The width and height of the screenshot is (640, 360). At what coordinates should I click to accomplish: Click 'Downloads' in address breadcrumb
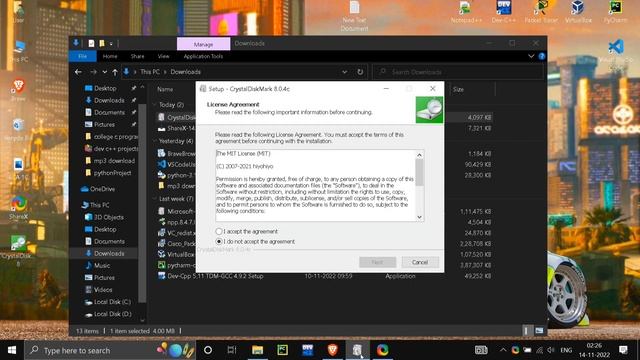tap(186, 72)
